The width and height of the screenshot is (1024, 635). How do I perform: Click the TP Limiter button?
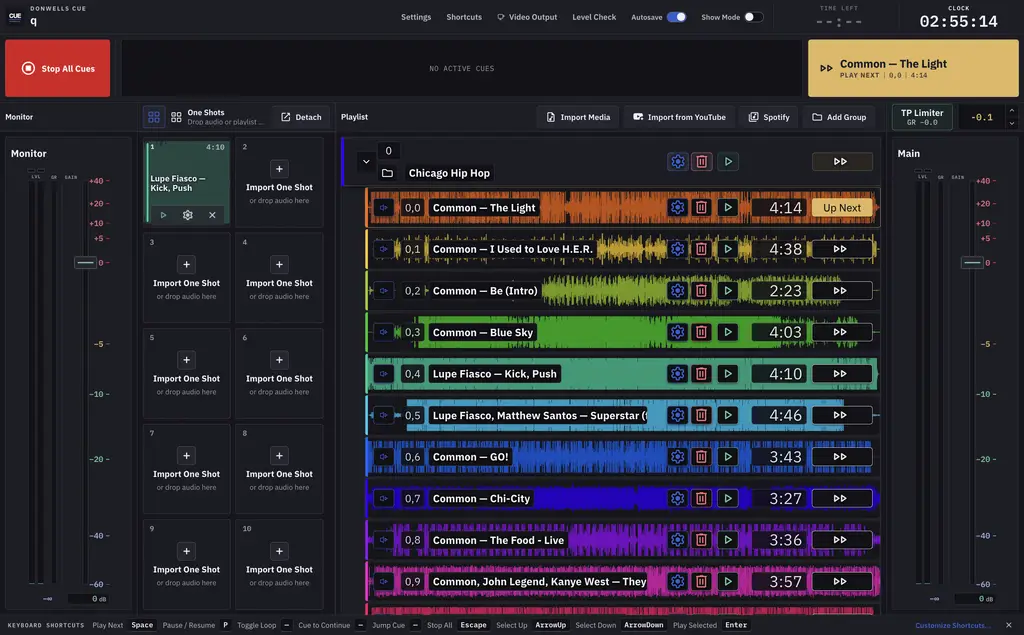922,117
